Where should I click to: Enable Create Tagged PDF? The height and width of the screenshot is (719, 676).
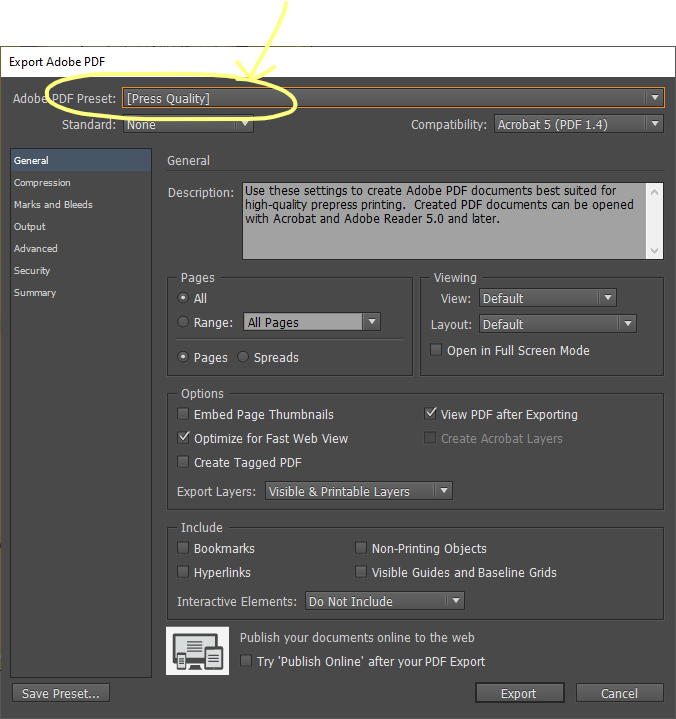[x=183, y=462]
